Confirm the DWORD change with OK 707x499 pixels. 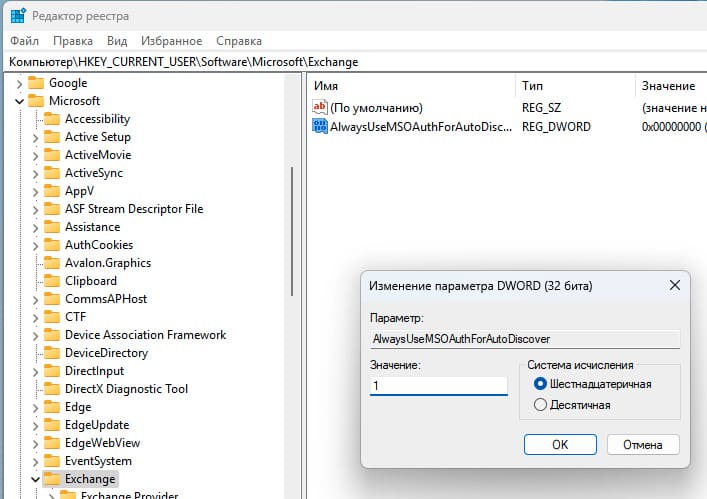click(x=560, y=444)
